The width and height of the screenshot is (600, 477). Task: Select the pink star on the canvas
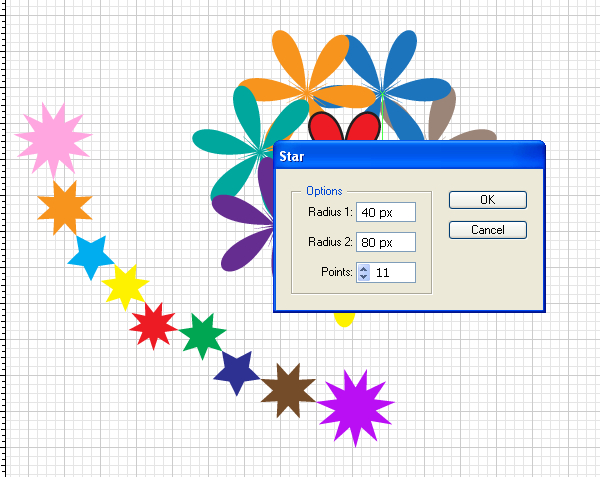[x=53, y=138]
